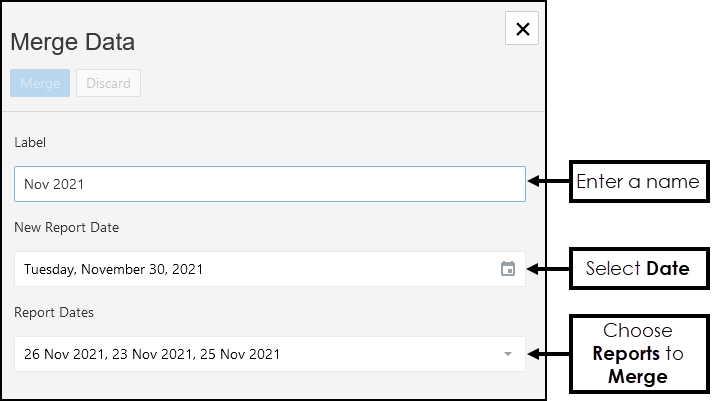Click the Choose Reports to Merge callout

pyautogui.click(x=638, y=354)
